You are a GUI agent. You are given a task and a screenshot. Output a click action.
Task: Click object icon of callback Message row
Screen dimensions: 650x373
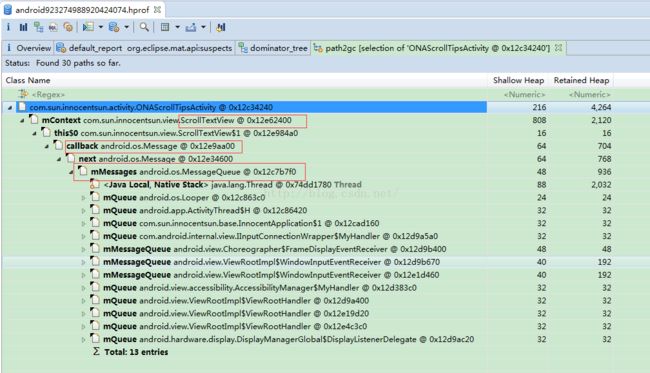coord(58,145)
